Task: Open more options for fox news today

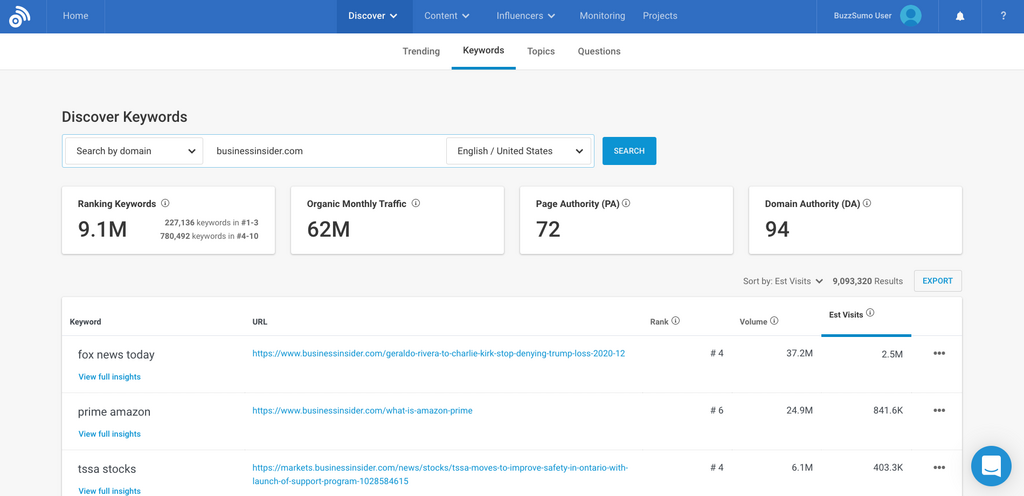Action: [x=939, y=353]
